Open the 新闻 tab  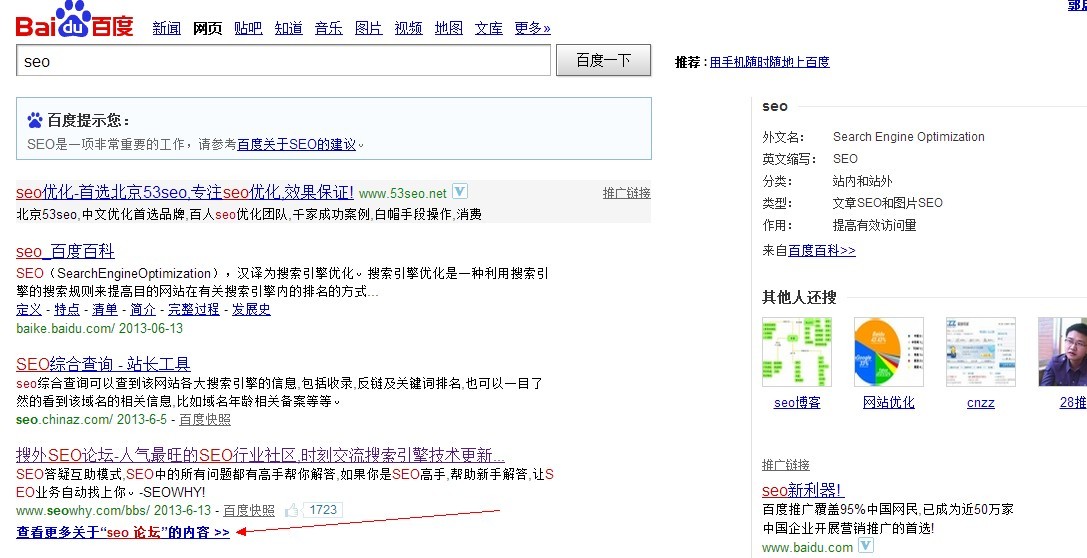[166, 28]
